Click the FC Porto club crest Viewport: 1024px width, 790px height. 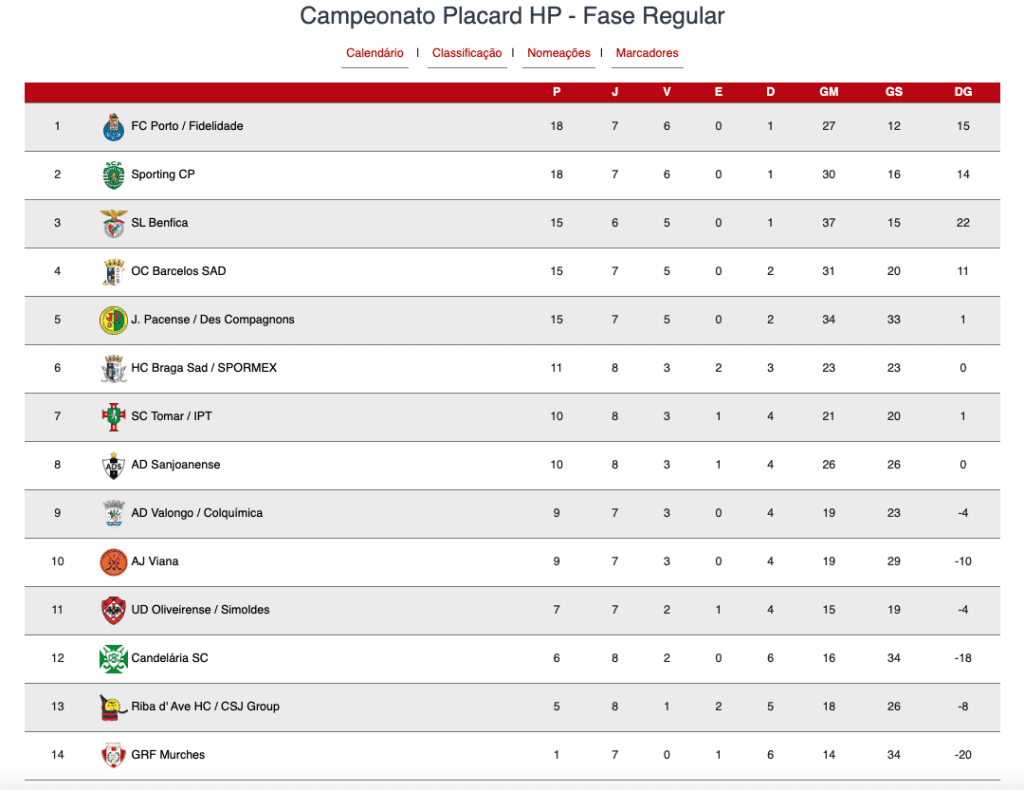tap(114, 127)
